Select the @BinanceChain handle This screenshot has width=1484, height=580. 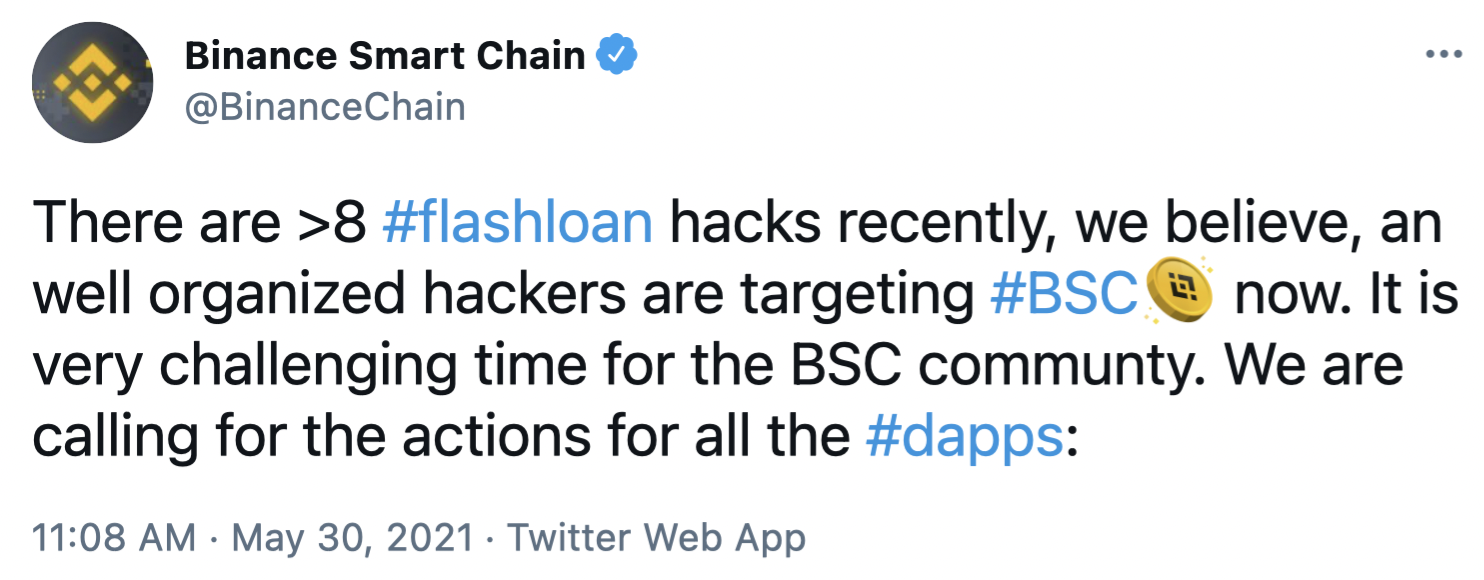point(325,106)
